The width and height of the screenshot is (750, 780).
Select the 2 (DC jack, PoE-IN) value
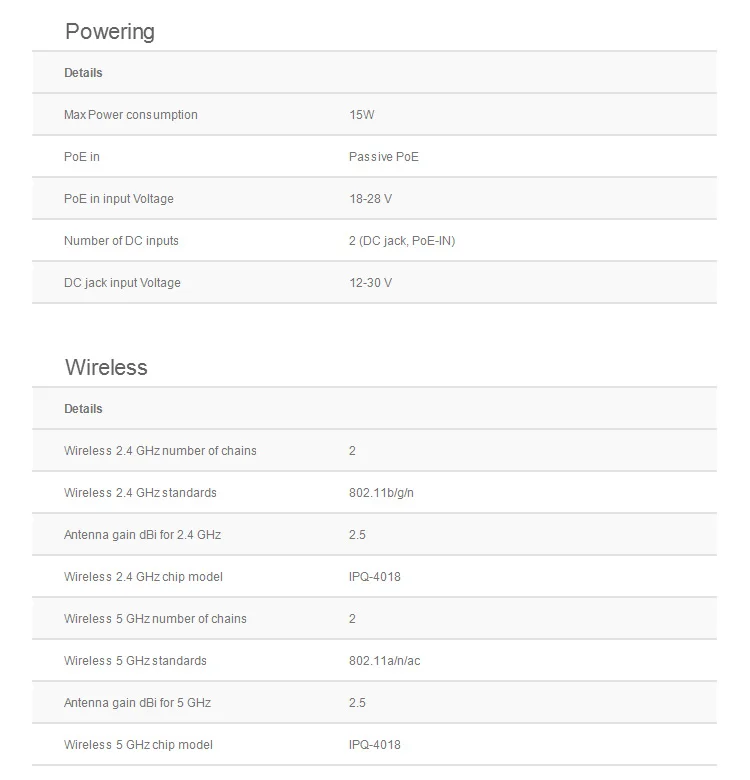(x=402, y=241)
